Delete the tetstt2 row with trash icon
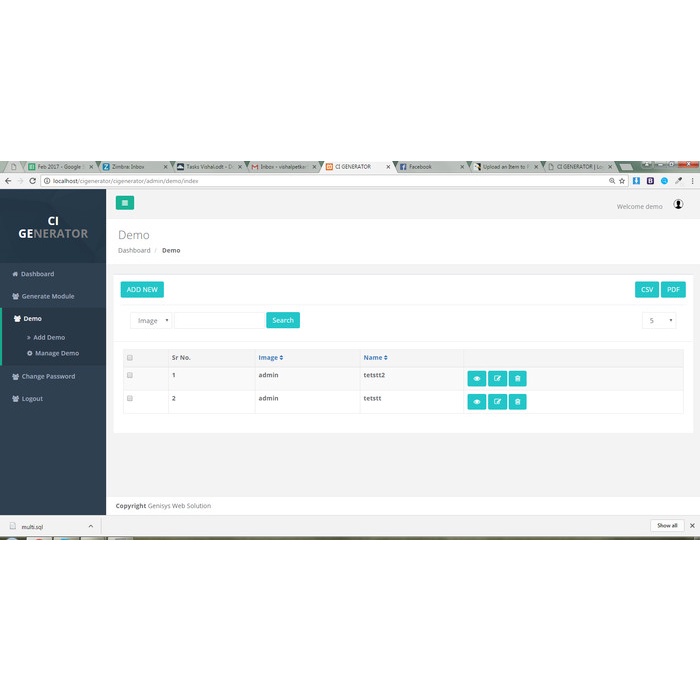 pos(517,379)
